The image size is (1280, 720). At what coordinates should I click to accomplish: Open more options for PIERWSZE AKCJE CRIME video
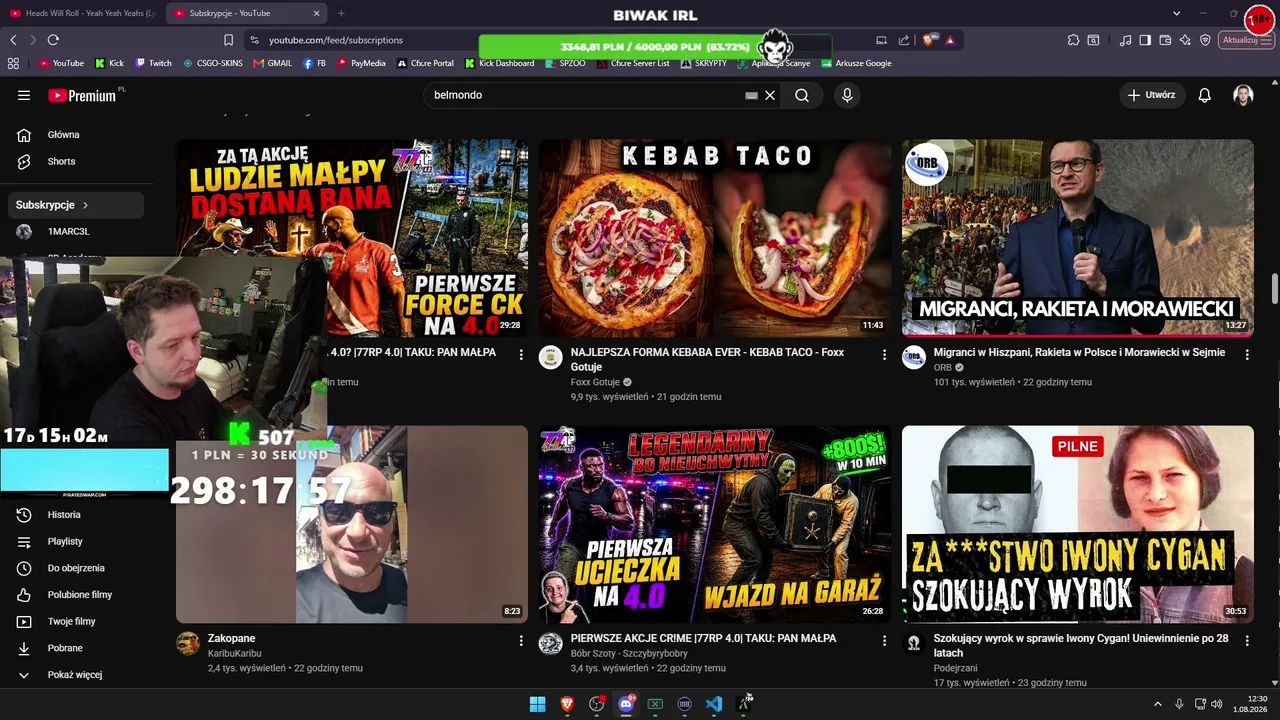click(884, 640)
